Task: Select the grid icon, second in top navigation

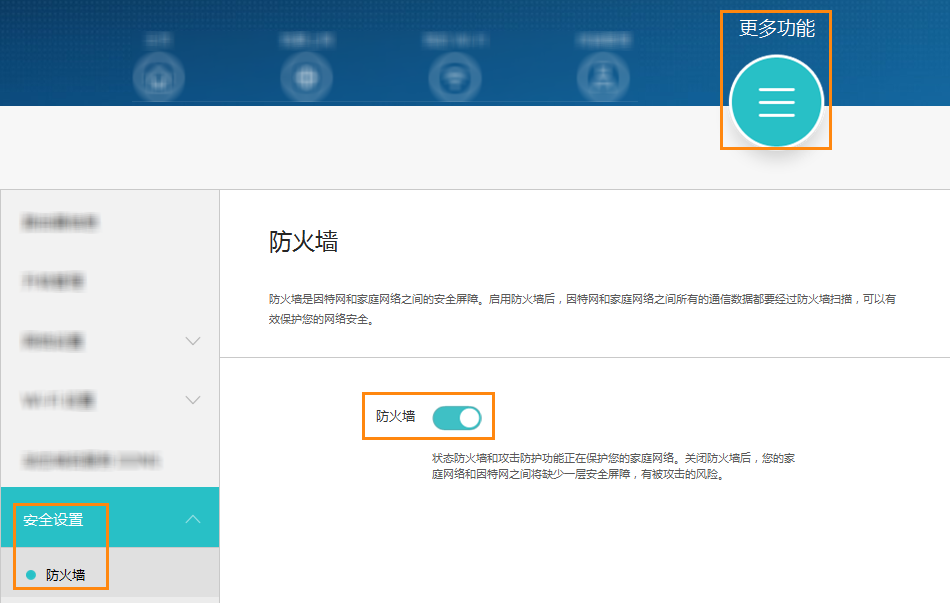Action: tap(306, 77)
